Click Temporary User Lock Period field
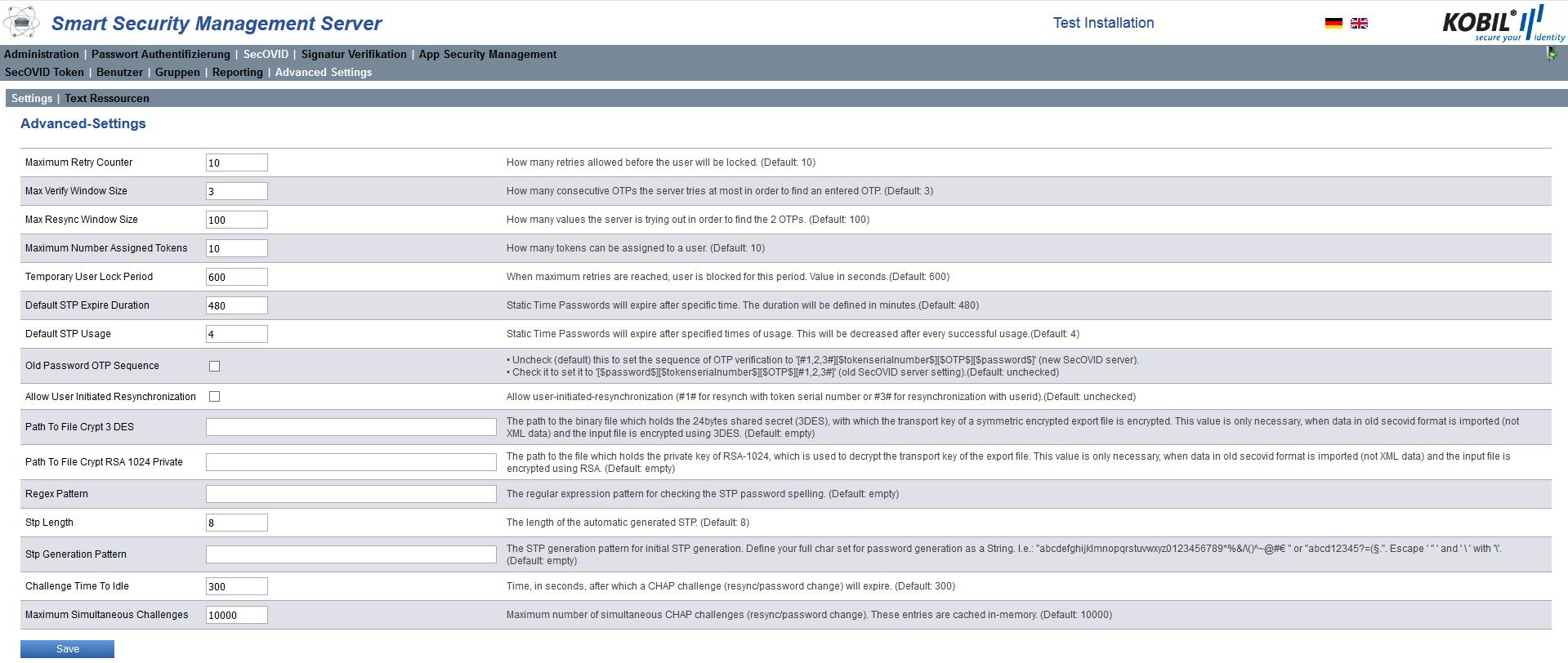This screenshot has height=663, width=1568. click(236, 277)
